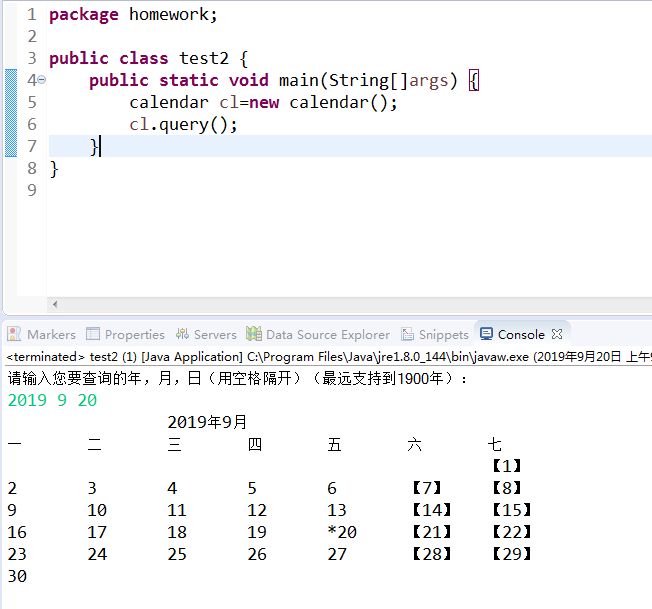Switch to the Snippets tab
This screenshot has width=652, height=609.
(435, 334)
